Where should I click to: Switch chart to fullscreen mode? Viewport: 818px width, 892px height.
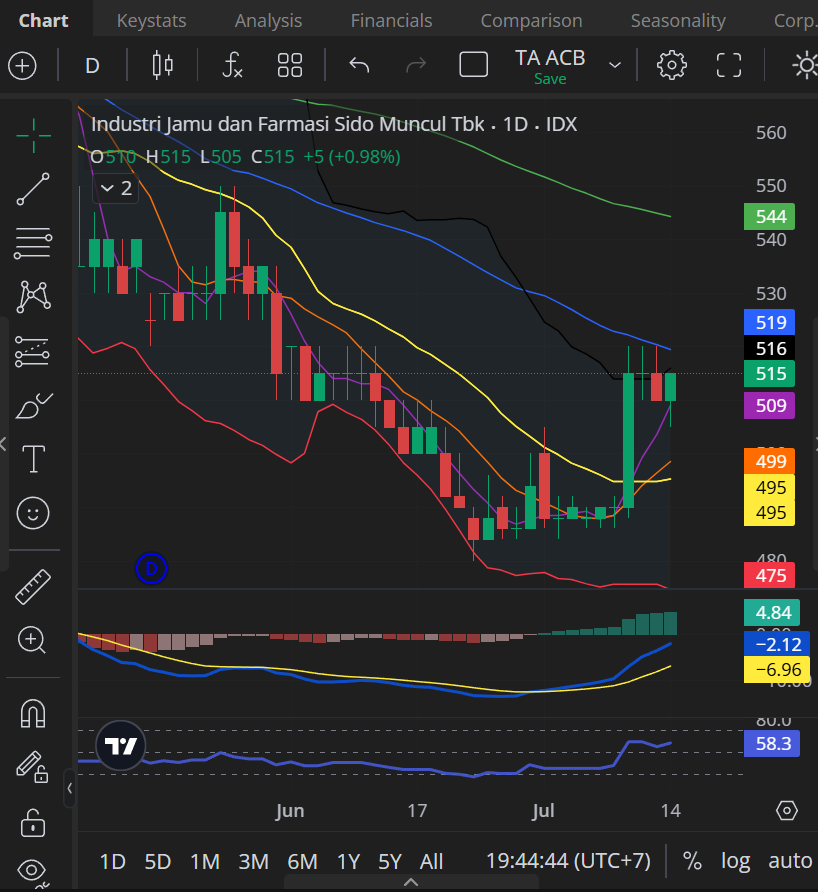(x=729, y=65)
